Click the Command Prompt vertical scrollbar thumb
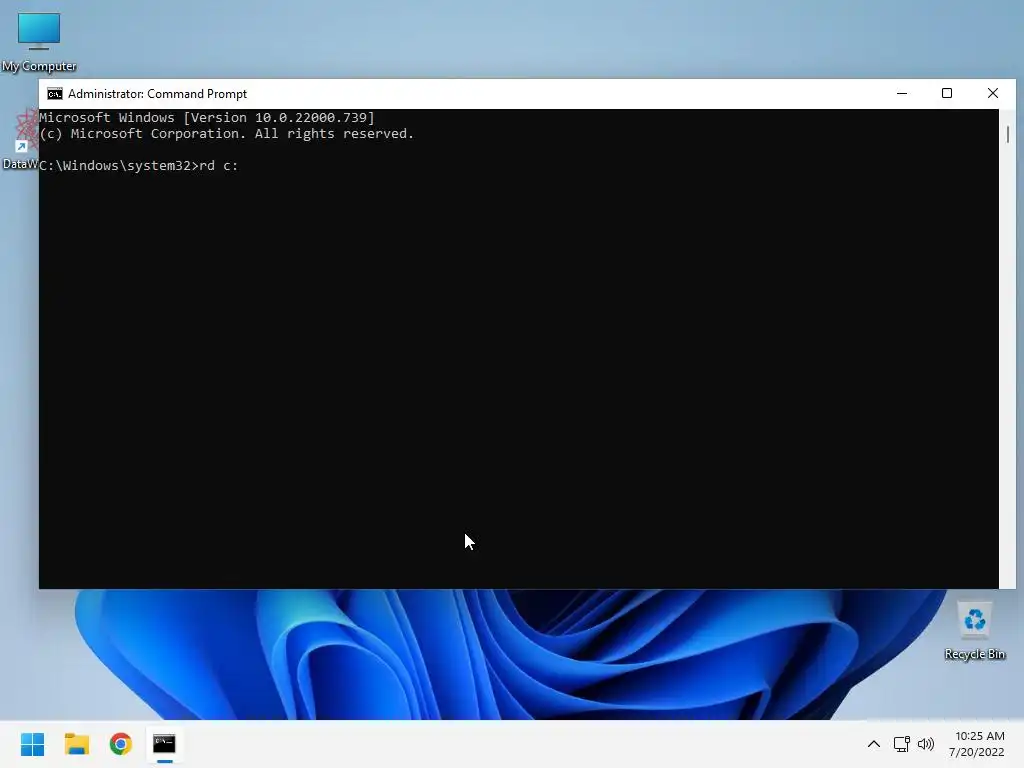This screenshot has height=768, width=1024. pyautogui.click(x=1008, y=134)
